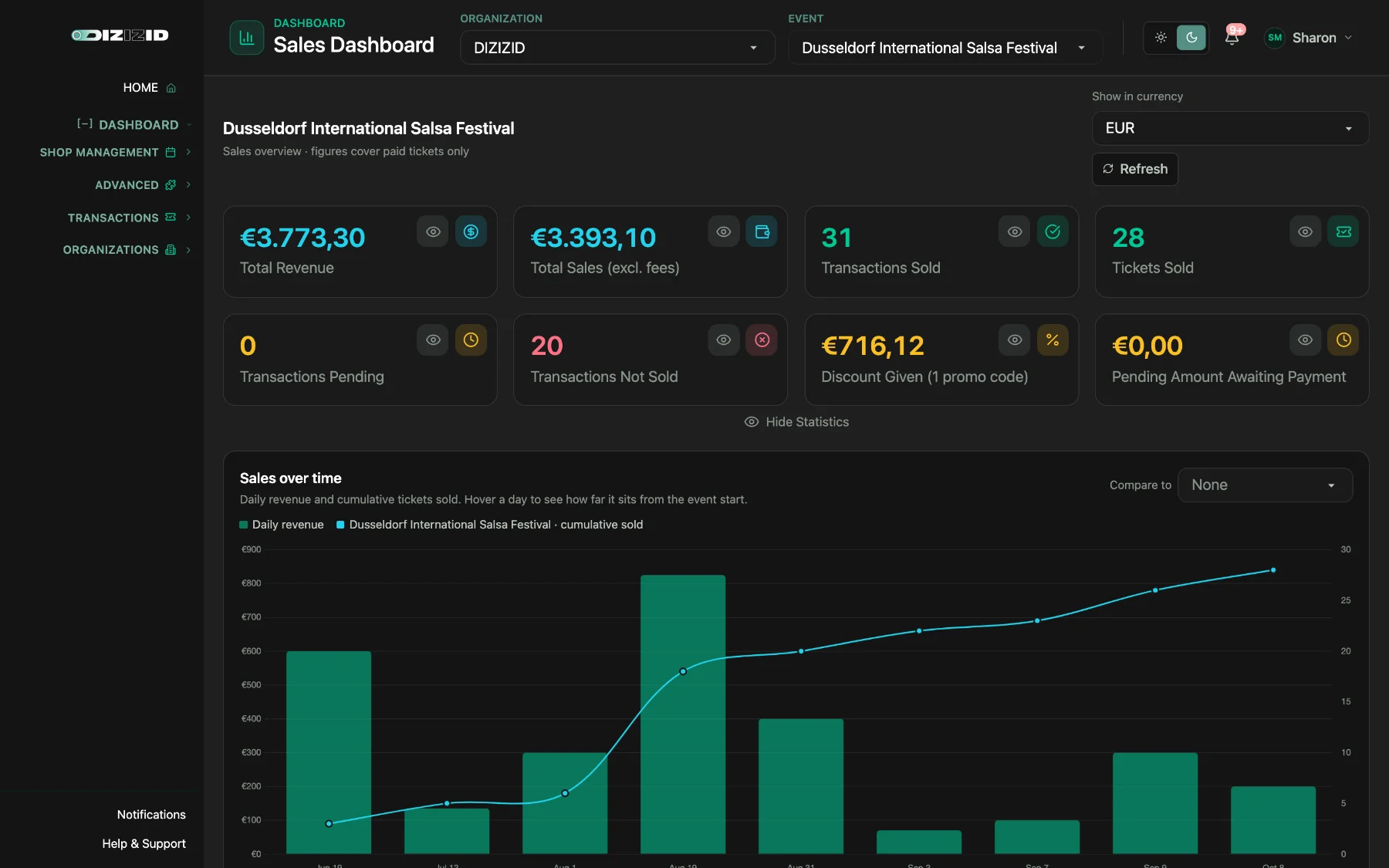Click the calendar icon beside Shop Management
Viewport: 1389px width, 868px height.
point(171,153)
